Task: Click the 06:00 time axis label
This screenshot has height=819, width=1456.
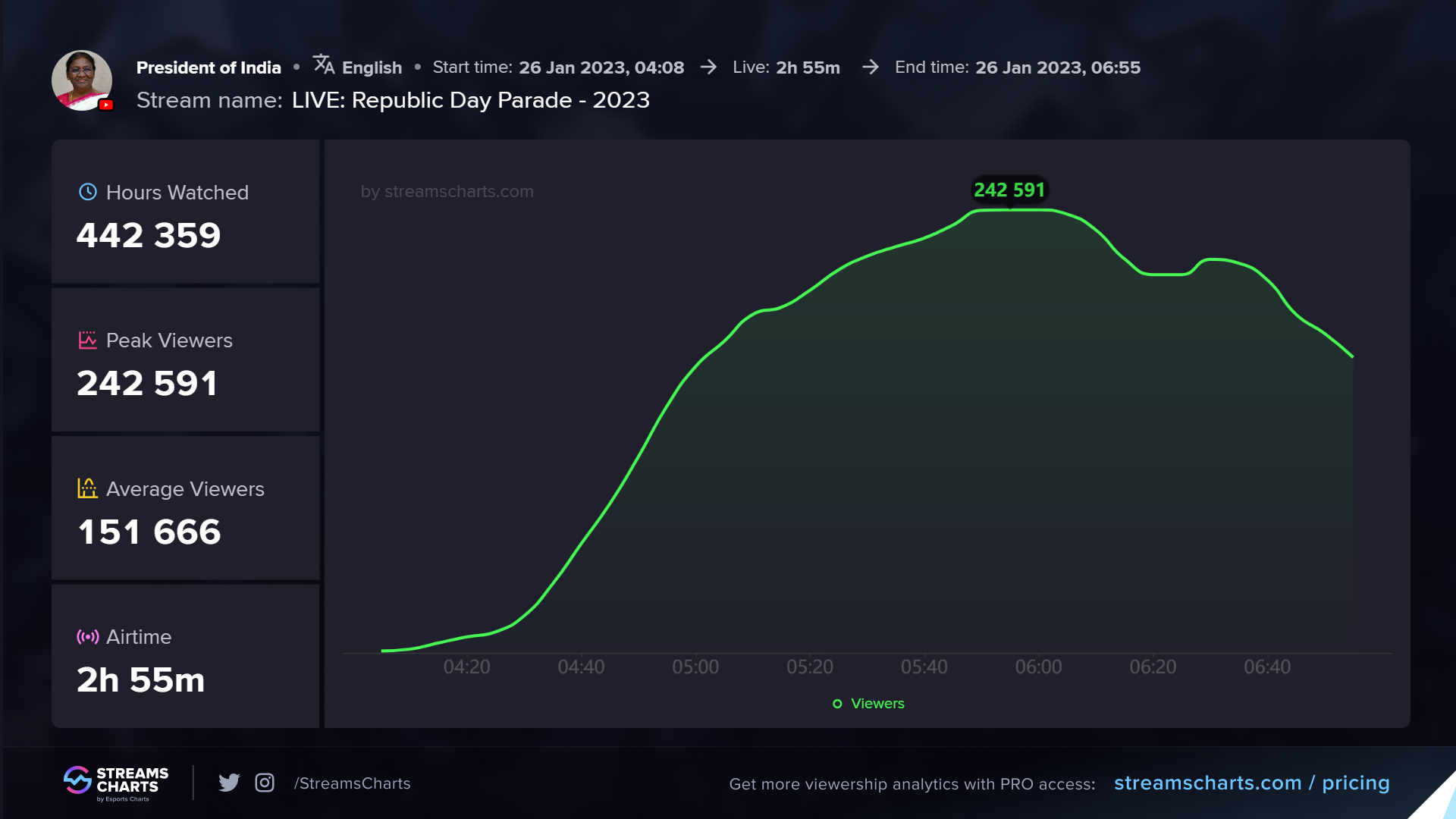Action: pos(1038,667)
